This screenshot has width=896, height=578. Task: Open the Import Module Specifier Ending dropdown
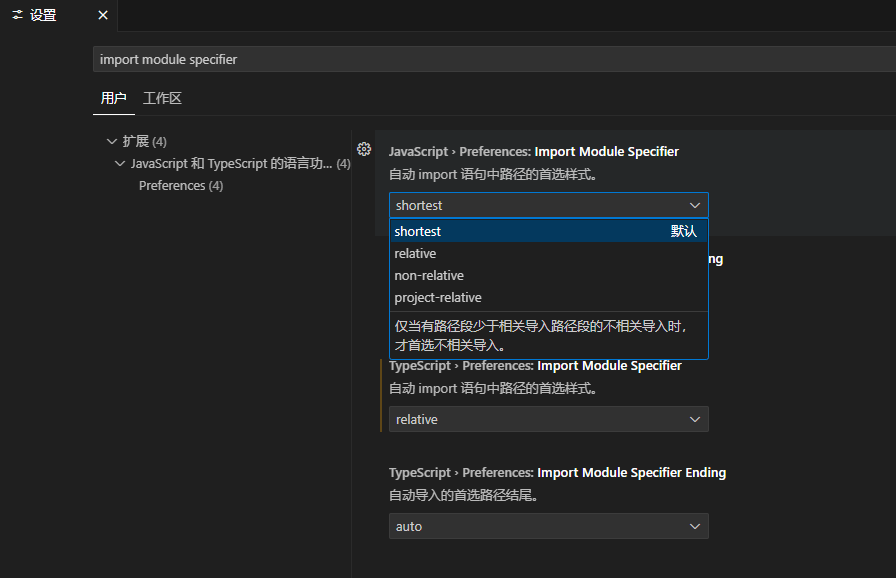coord(548,526)
